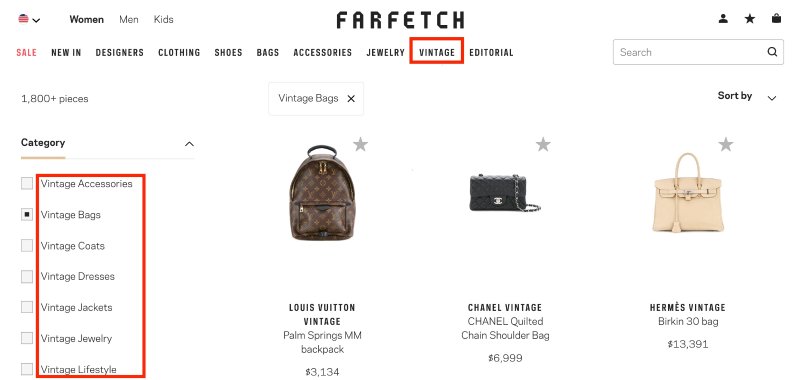
Task: Expand the Sort by dropdown
Action: tap(747, 96)
